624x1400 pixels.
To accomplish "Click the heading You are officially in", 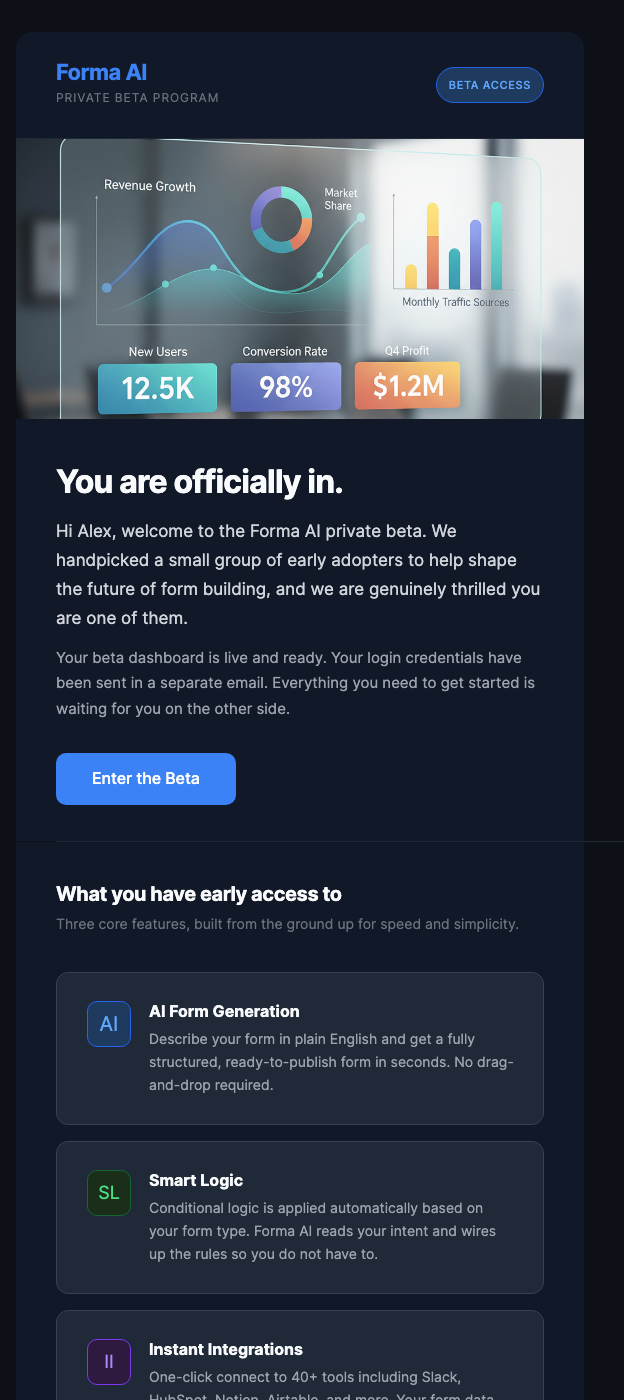I will click(x=199, y=482).
